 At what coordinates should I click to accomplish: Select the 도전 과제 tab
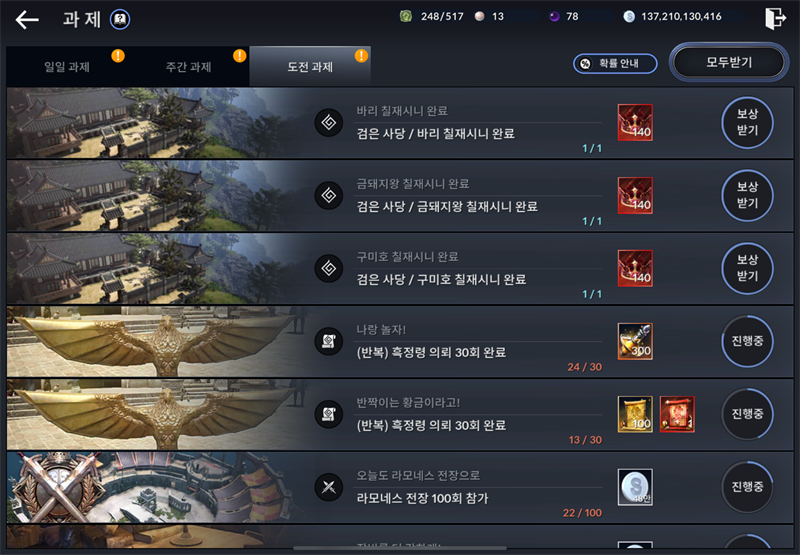click(310, 67)
